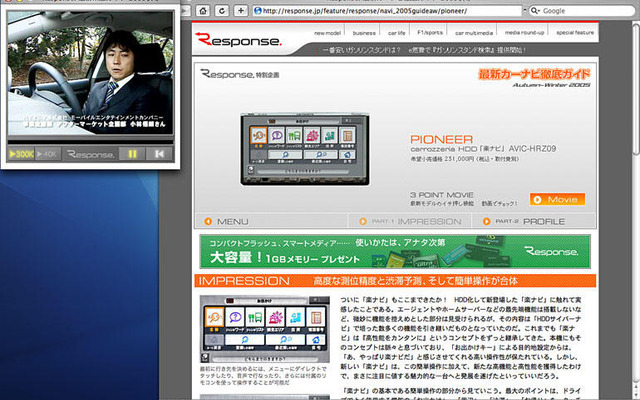
Task: Select the 40K bitrate in video player
Action: [x=48, y=154]
